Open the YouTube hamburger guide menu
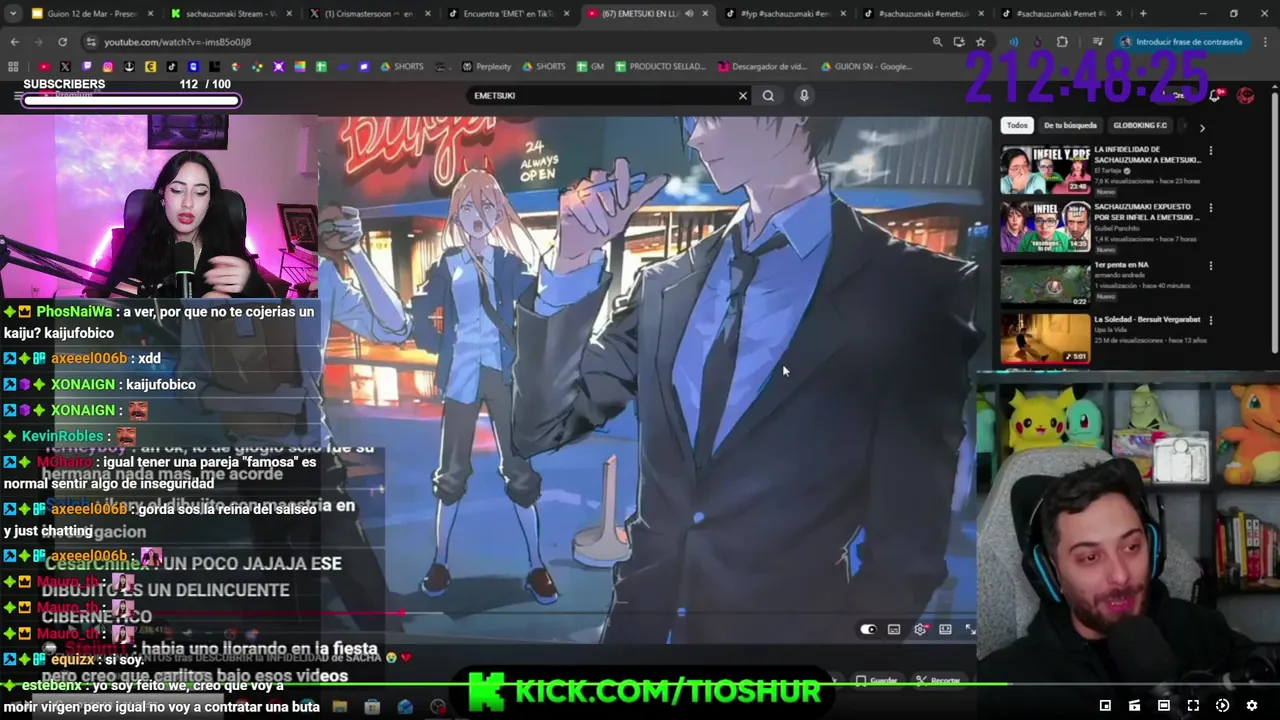1280x720 pixels. (x=18, y=96)
